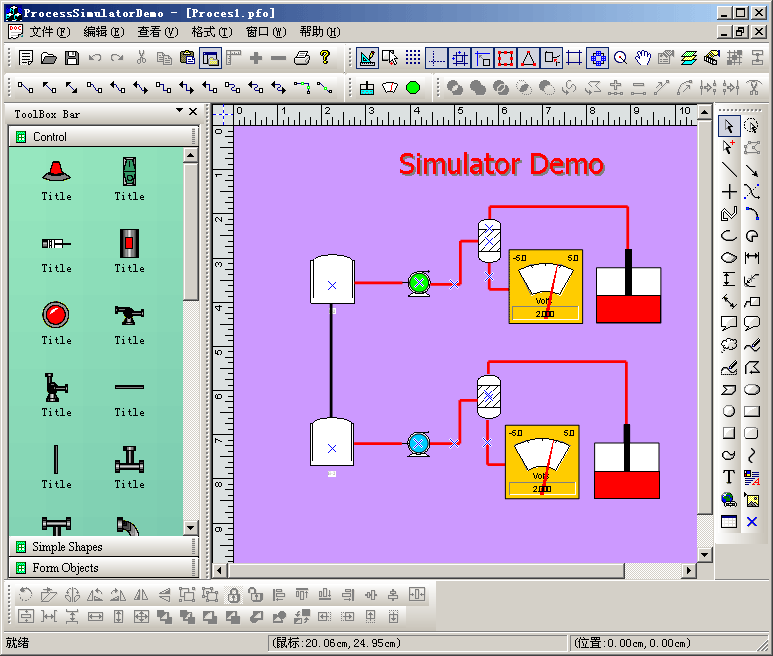Open a file with the folder icon
The image size is (773, 656).
click(49, 58)
